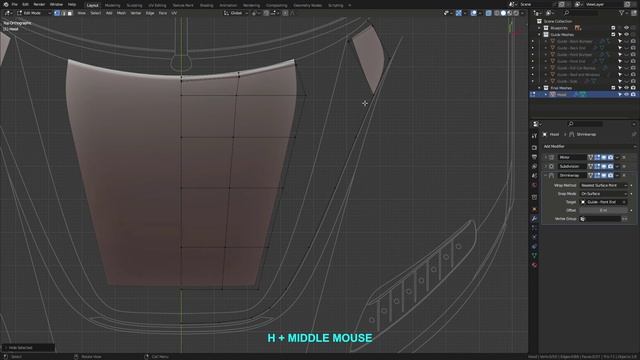Toggle selectability of Final Meshes collection

coord(620,88)
